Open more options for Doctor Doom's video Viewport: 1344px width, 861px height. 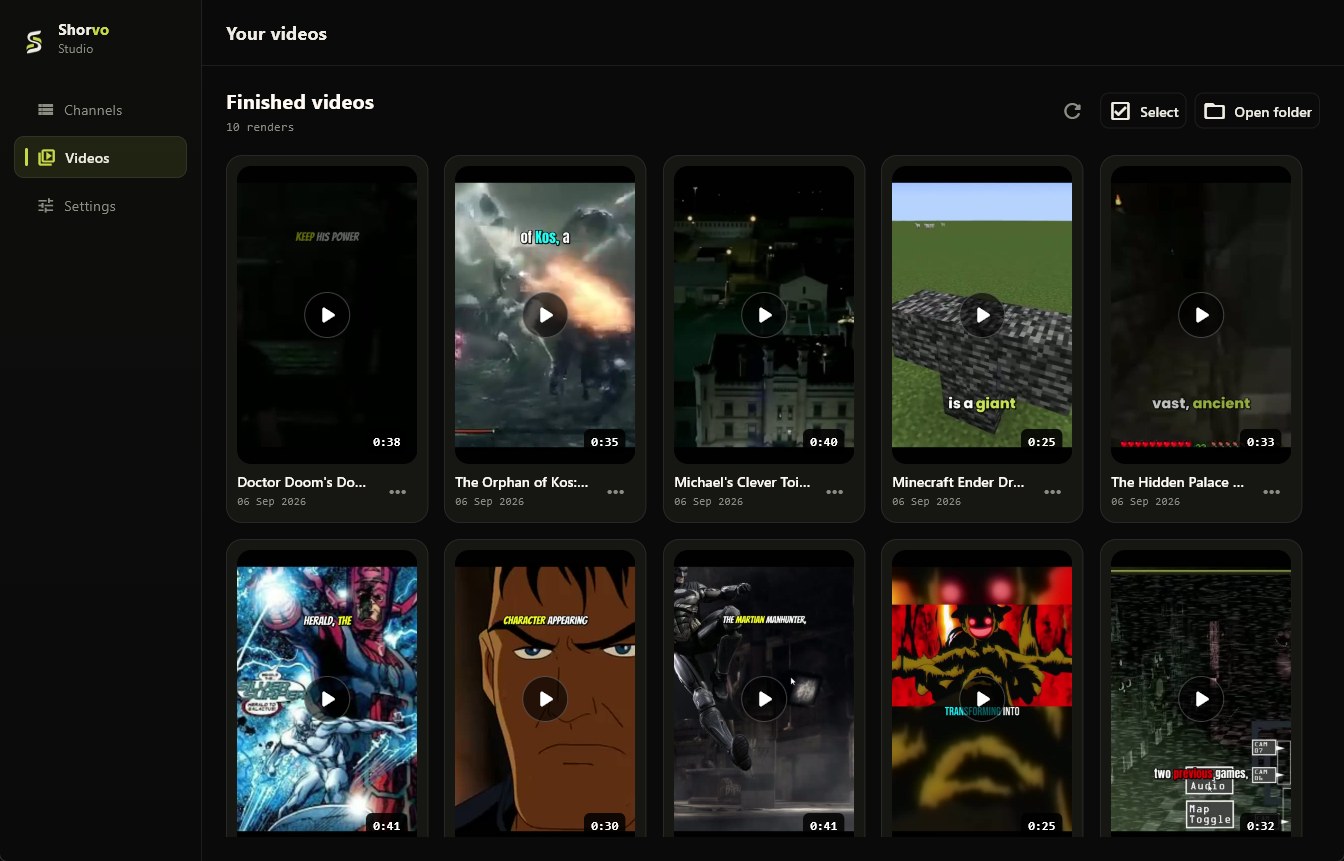[x=398, y=492]
